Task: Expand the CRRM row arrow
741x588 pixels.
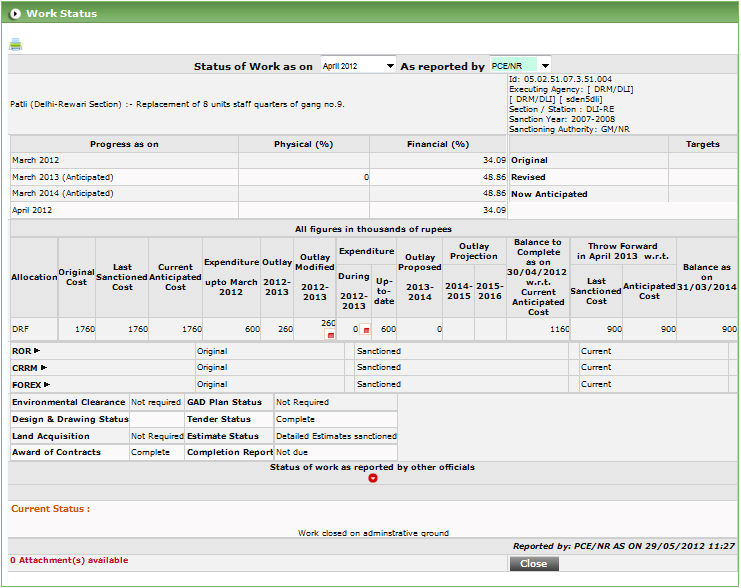Action: 43,367
